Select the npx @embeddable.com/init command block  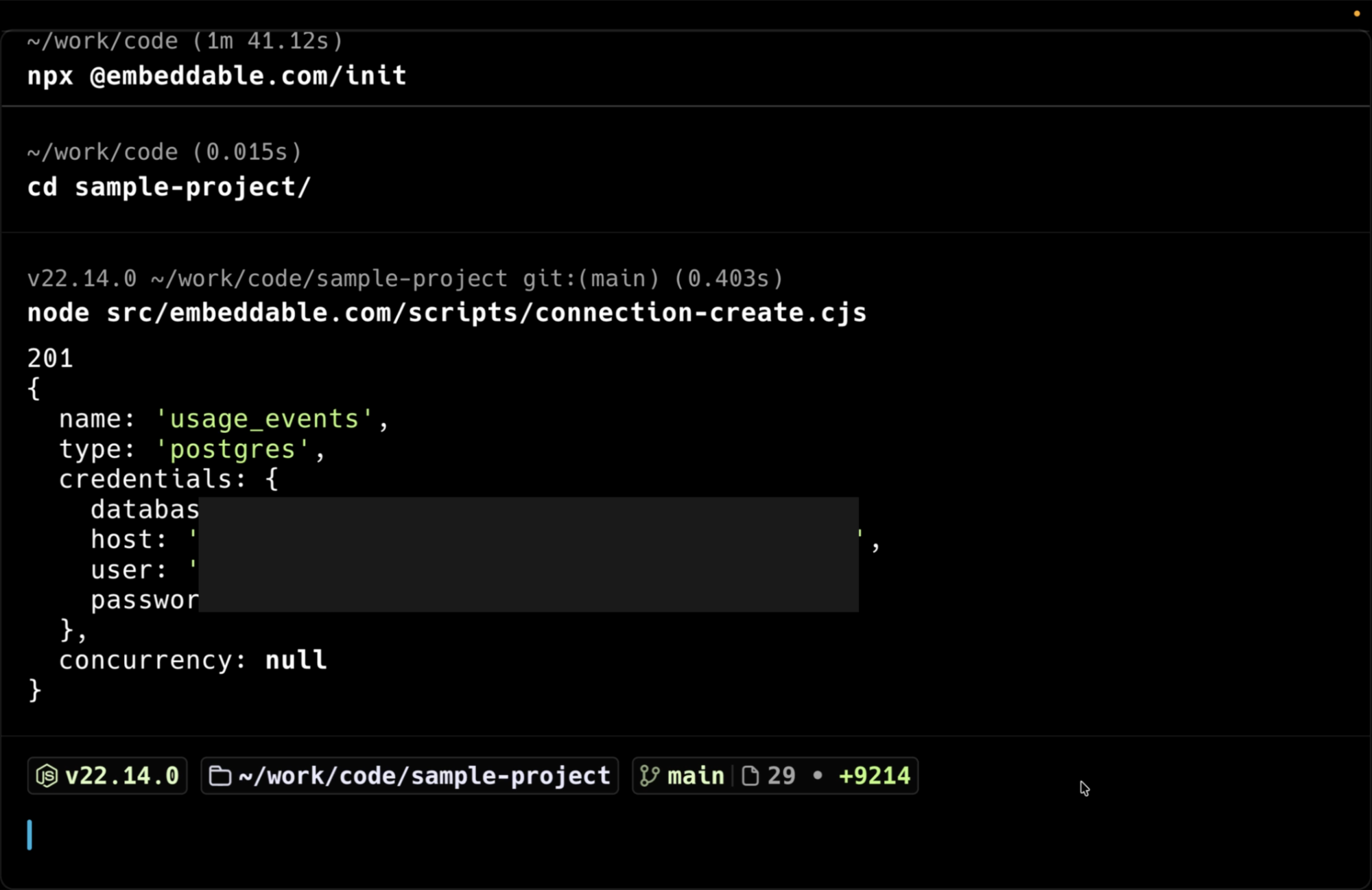coord(217,75)
